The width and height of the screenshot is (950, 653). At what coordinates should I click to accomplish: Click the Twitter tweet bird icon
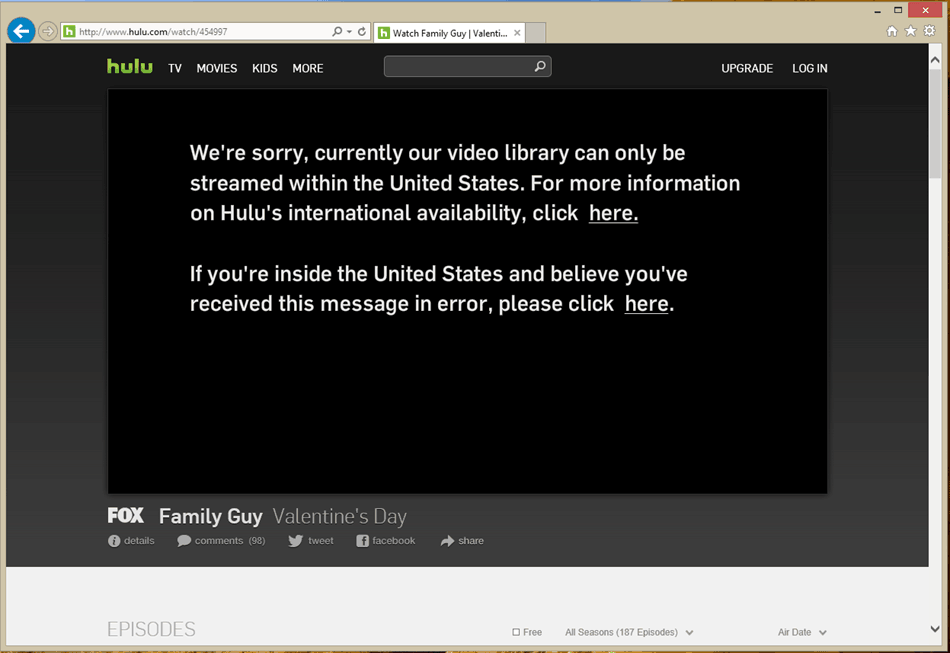pos(296,541)
